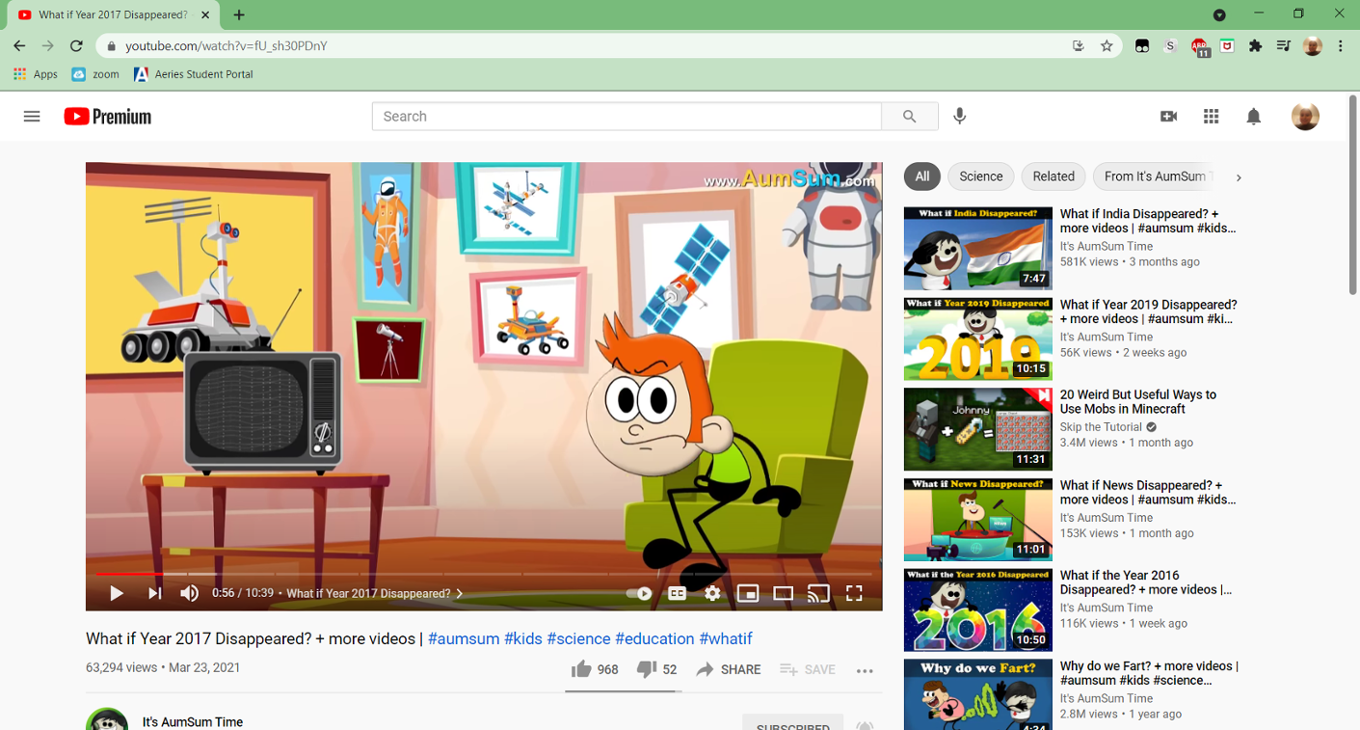The height and width of the screenshot is (730, 1360).
Task: Toggle the autoplay switch
Action: click(639, 593)
